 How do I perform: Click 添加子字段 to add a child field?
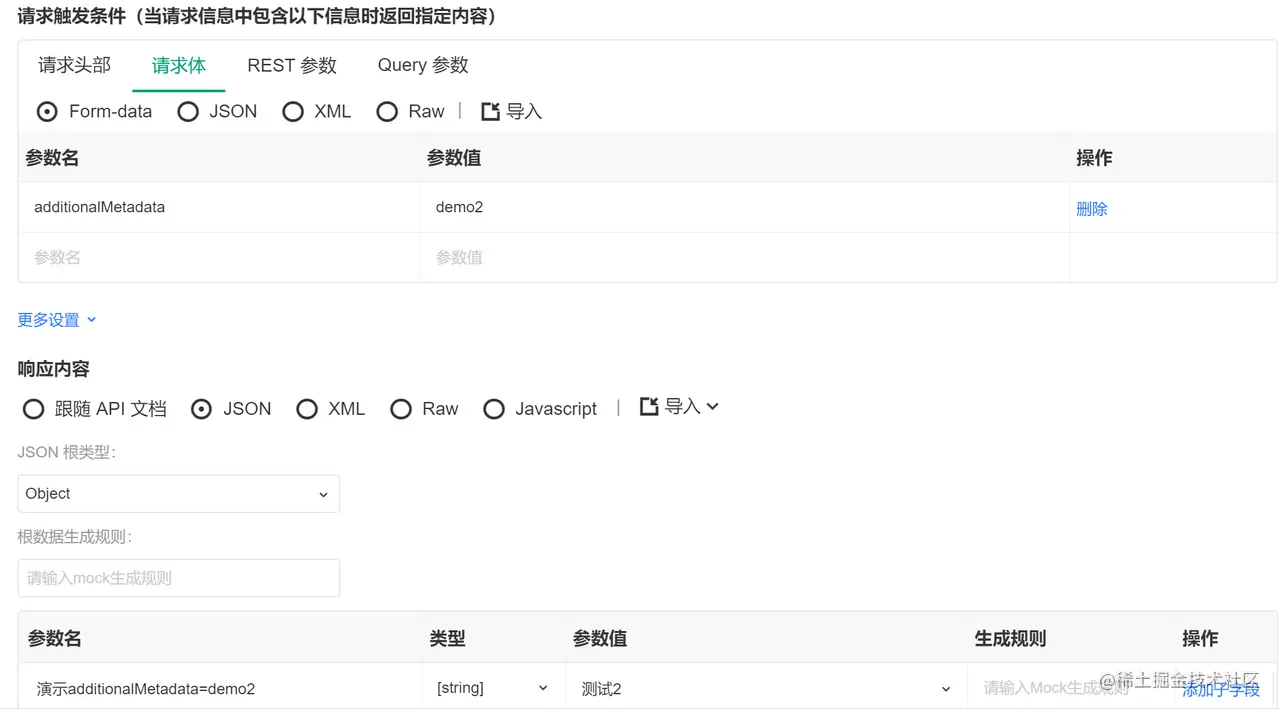pos(1222,689)
